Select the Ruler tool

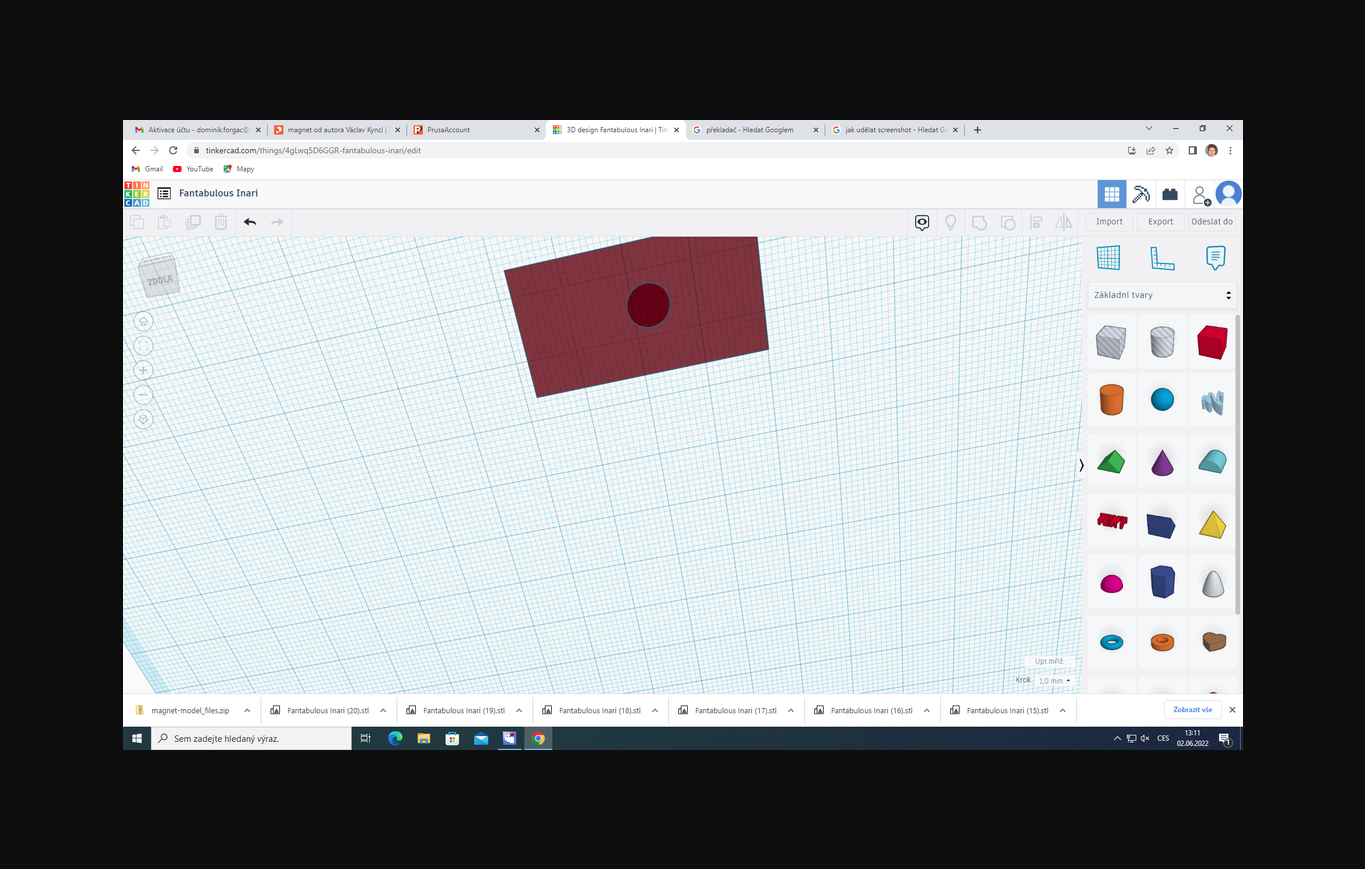(1162, 258)
